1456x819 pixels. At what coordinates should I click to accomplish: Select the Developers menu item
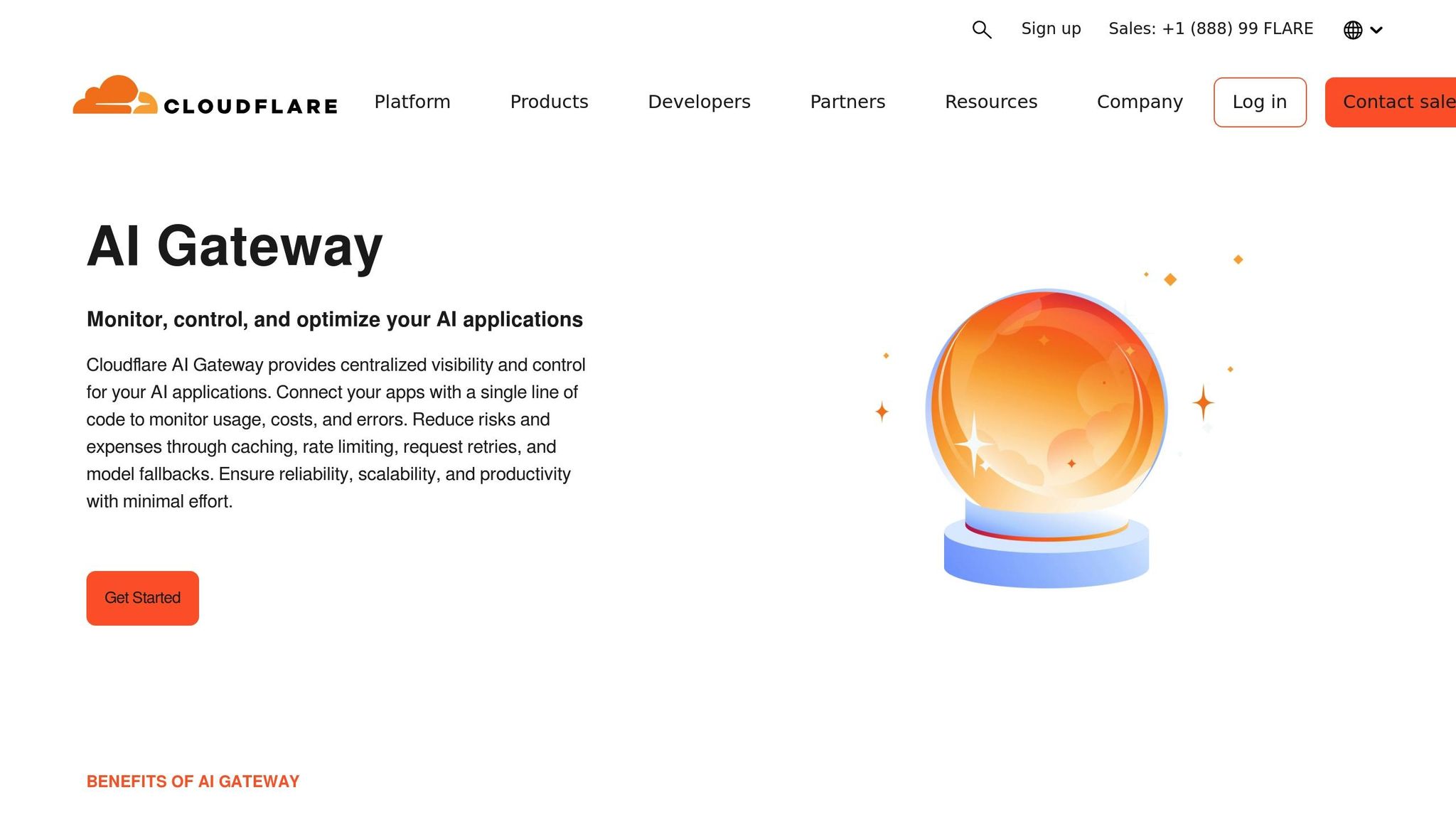point(699,102)
